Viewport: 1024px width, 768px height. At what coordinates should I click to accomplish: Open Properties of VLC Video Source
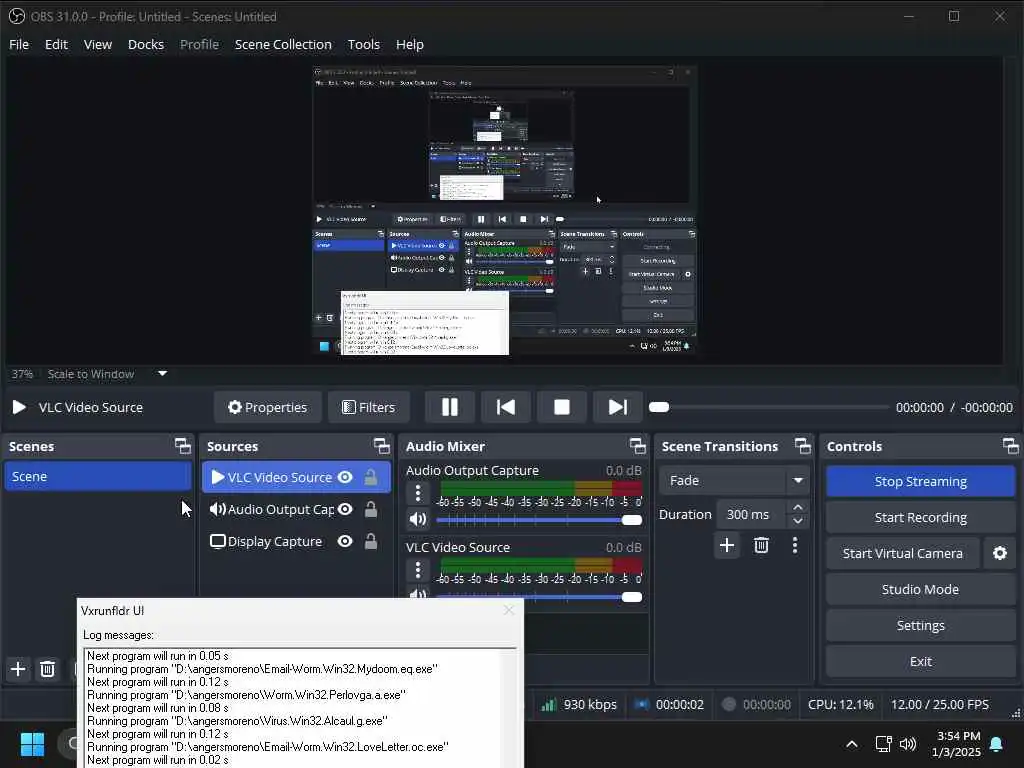pyautogui.click(x=267, y=408)
